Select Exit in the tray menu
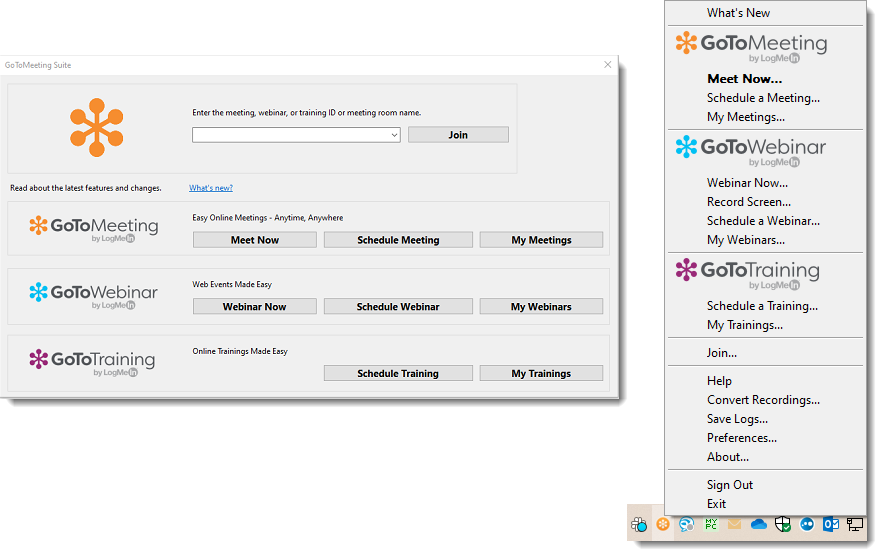876x550 pixels. [x=716, y=504]
